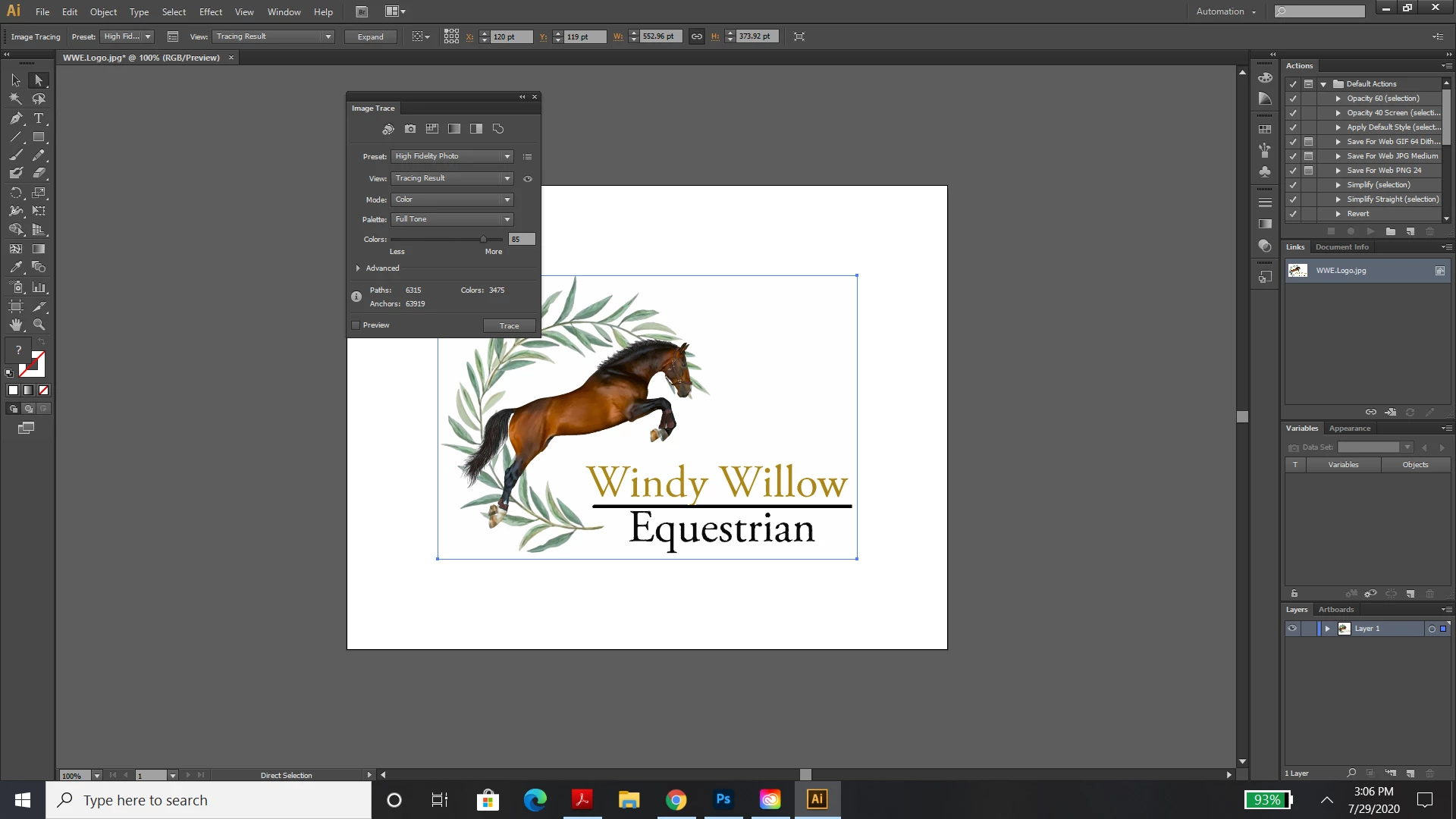Click the High Color camera preset icon
Image resolution: width=1456 pixels, height=819 pixels.
[x=410, y=129]
